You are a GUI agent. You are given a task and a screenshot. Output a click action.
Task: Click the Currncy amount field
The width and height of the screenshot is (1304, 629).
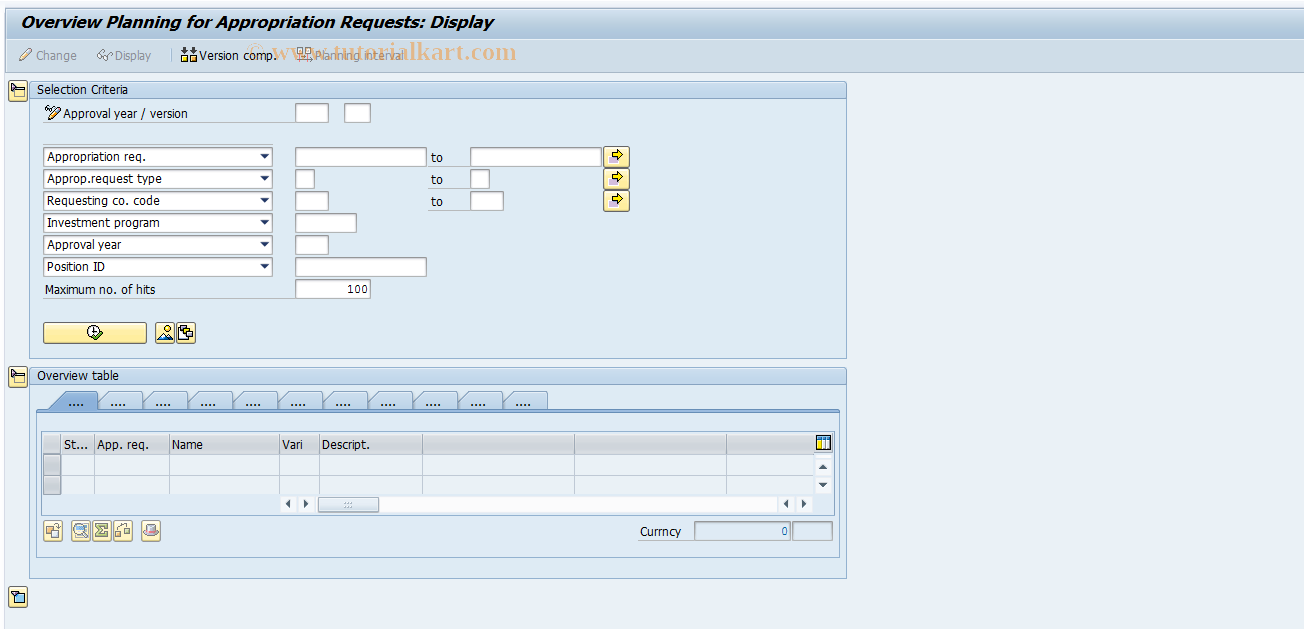(742, 532)
